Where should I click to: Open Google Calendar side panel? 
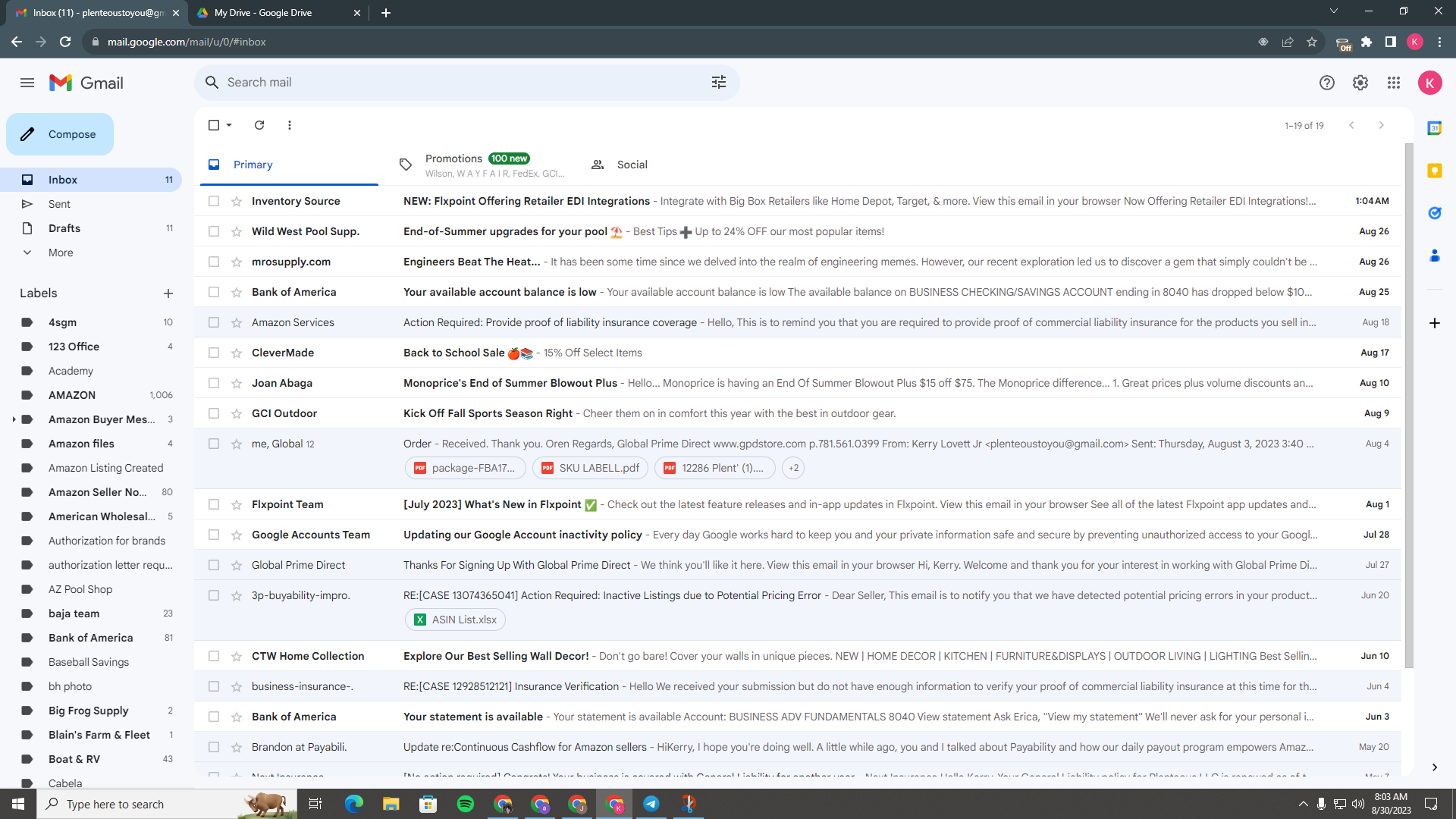(1435, 128)
